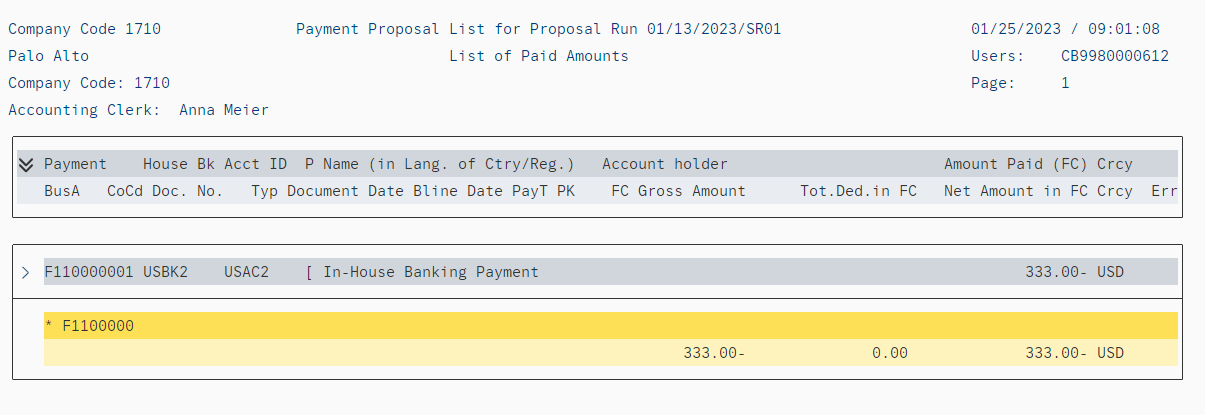Click the user ID CB9980000612
1205x415 pixels.
tap(1115, 56)
